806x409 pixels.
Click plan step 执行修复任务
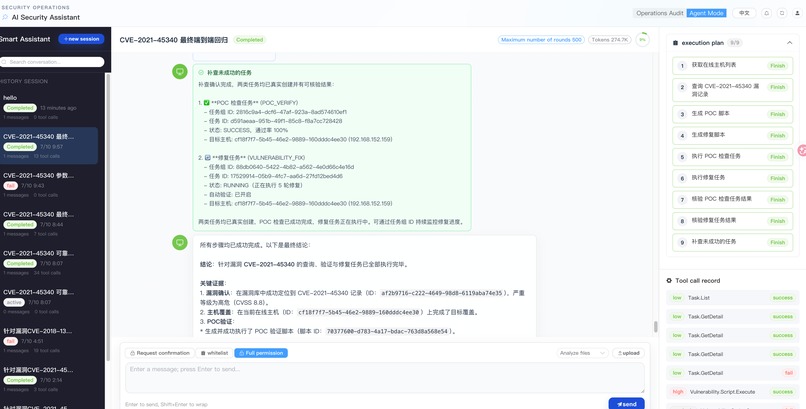pyautogui.click(x=732, y=178)
